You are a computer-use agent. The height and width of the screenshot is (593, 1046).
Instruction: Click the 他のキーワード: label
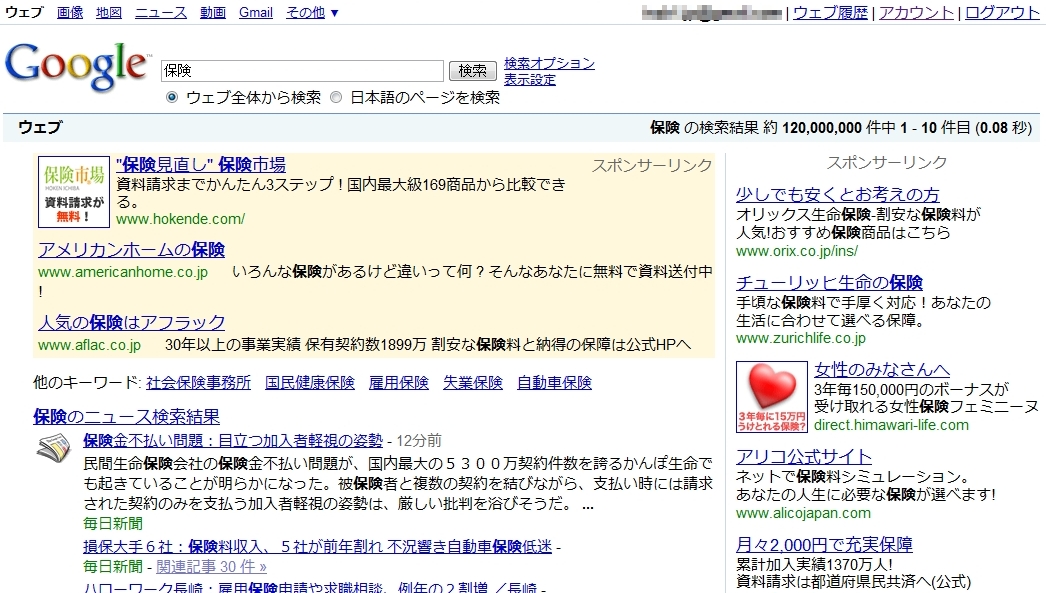click(87, 383)
